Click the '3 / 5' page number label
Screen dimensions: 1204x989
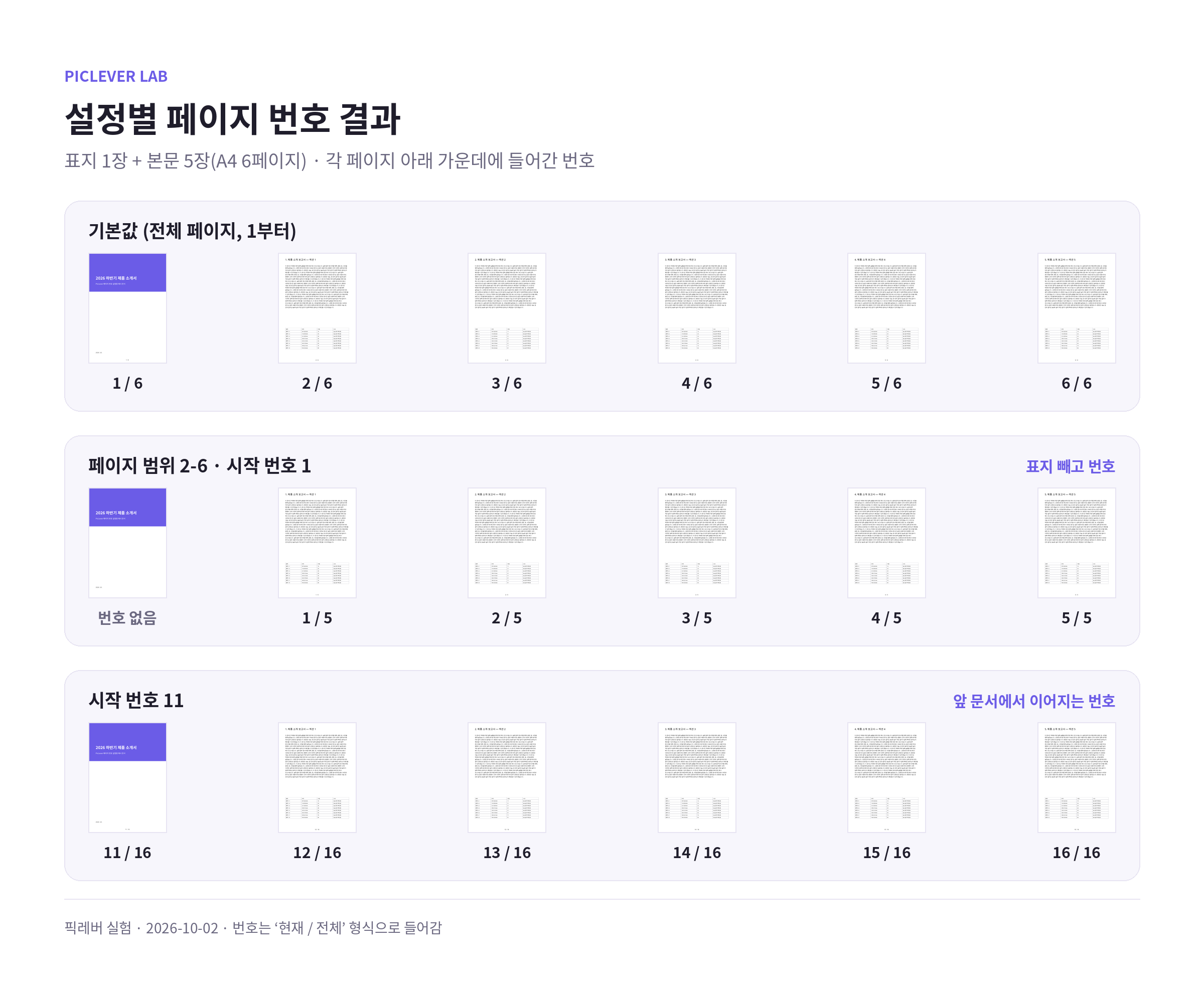click(697, 618)
